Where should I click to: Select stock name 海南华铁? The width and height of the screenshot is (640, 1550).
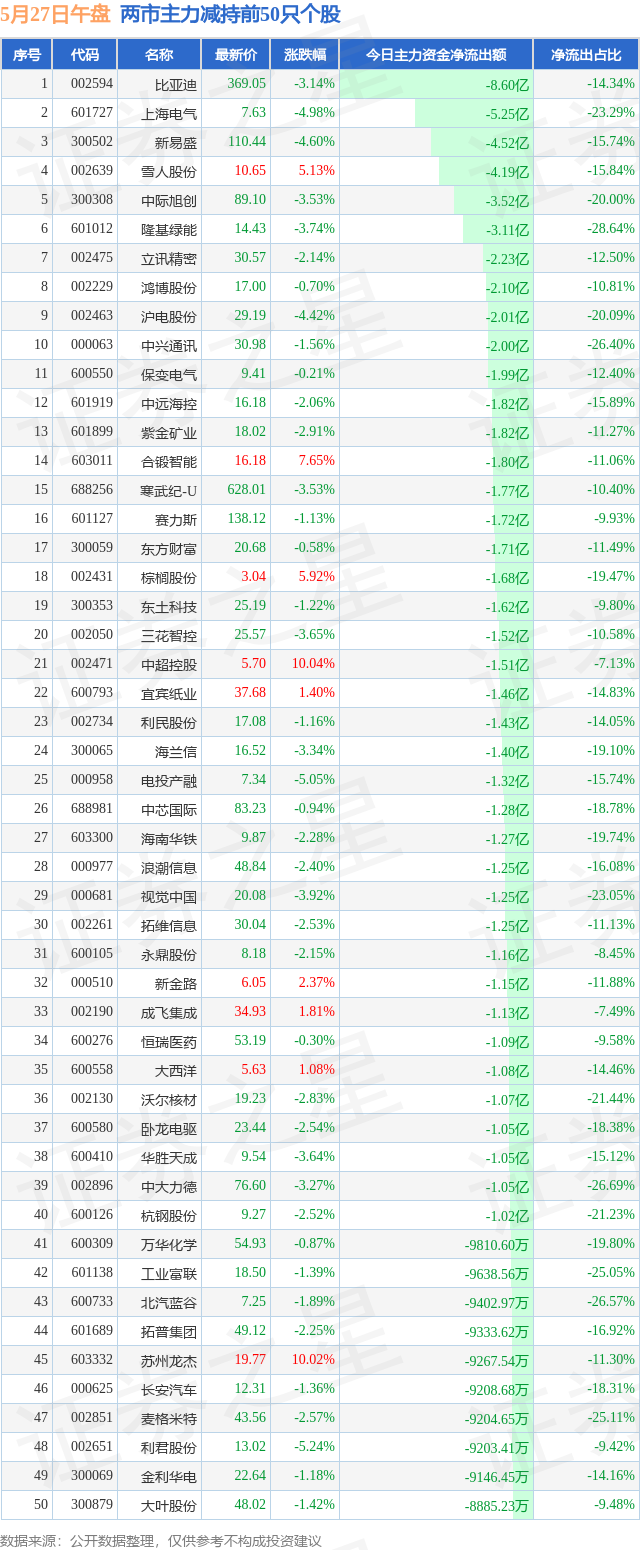pos(169,838)
